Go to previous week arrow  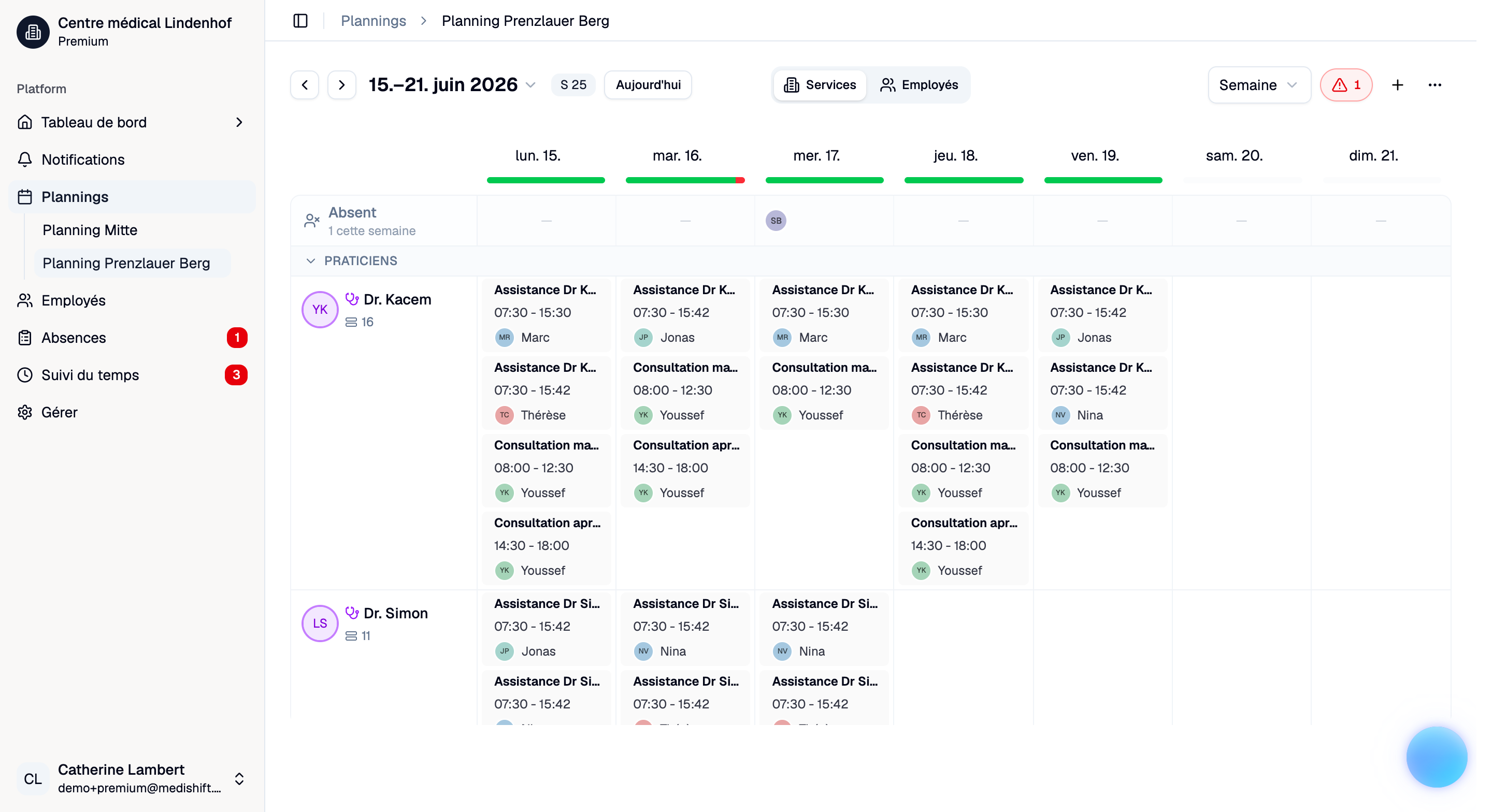click(305, 85)
